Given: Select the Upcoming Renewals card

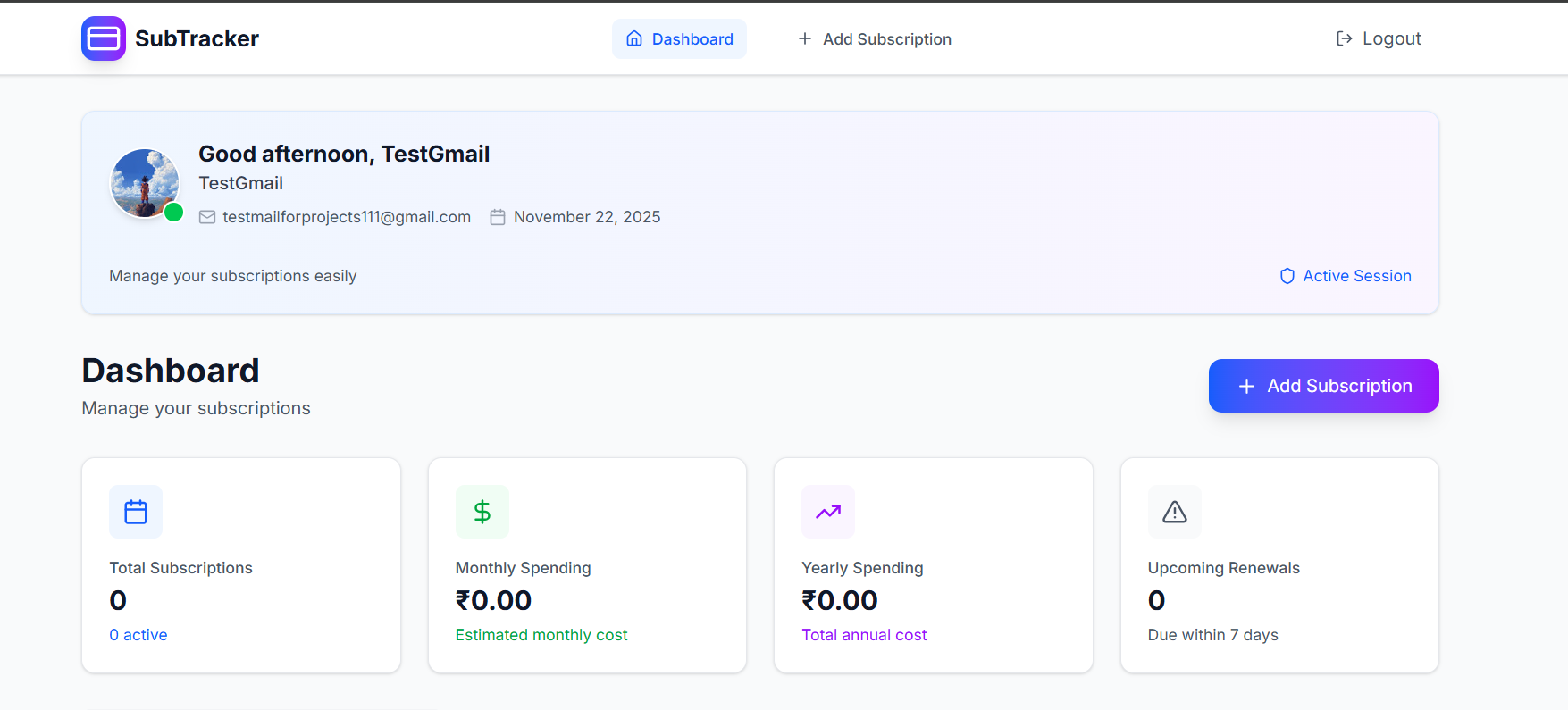Looking at the screenshot, I should click(x=1279, y=565).
